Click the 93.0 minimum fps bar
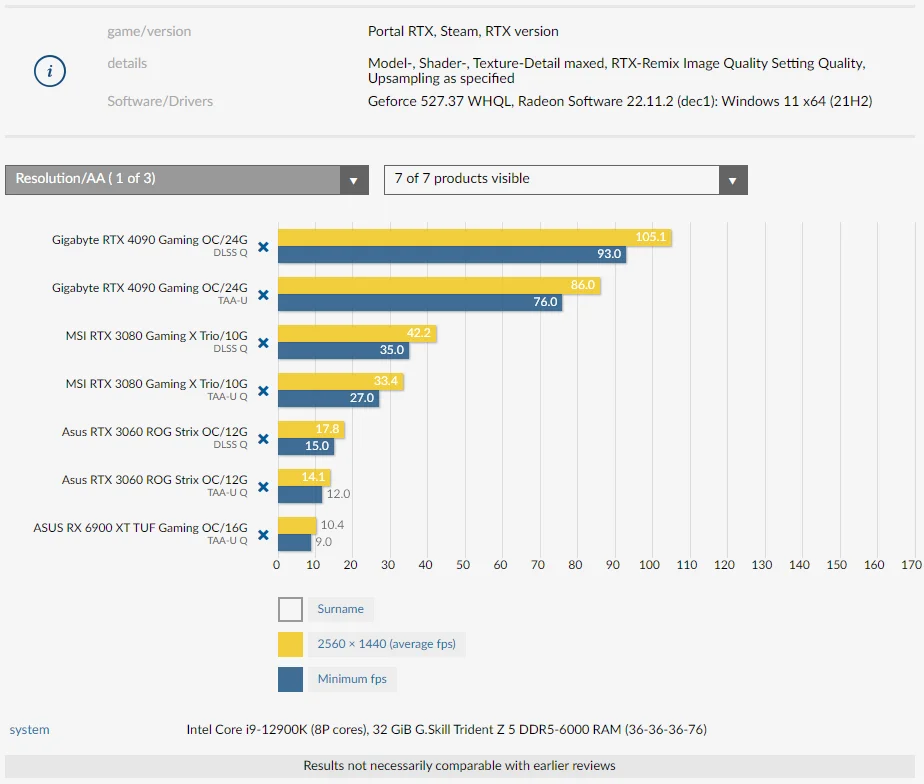The image size is (924, 784). [x=452, y=255]
